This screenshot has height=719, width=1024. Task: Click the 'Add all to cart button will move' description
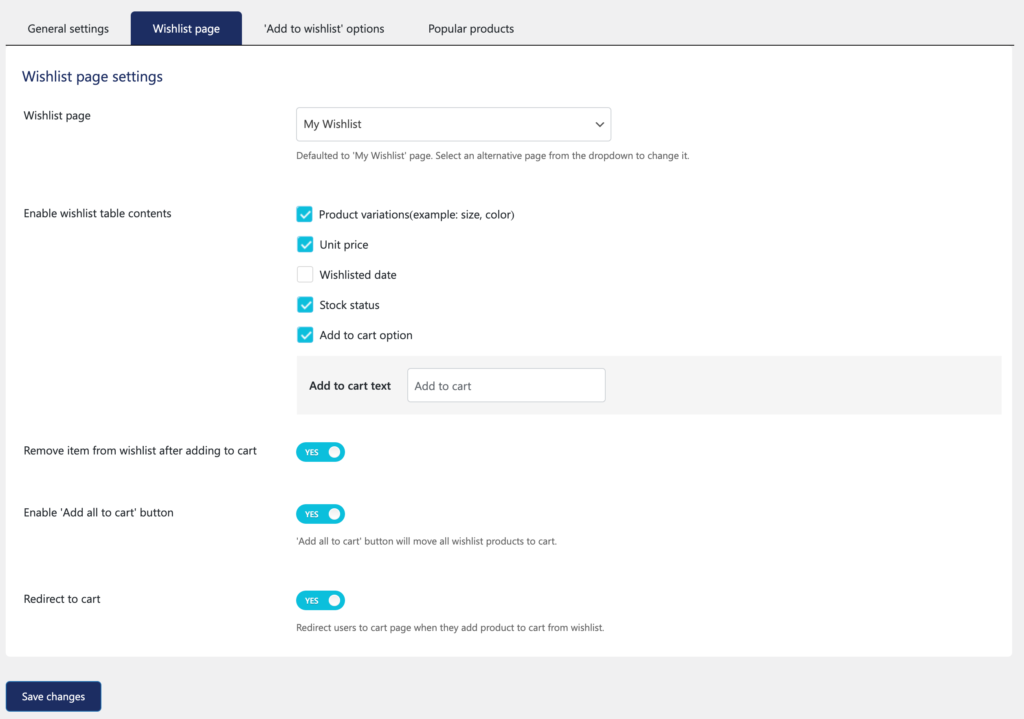click(x=426, y=541)
